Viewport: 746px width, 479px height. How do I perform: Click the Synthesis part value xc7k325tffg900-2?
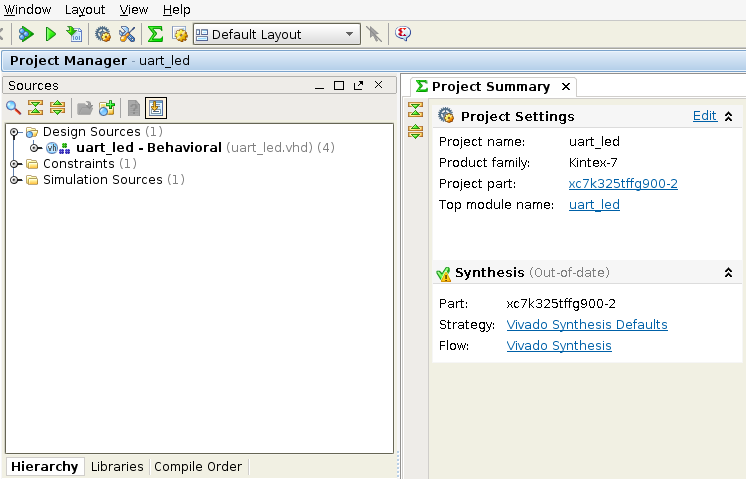pyautogui.click(x=561, y=303)
